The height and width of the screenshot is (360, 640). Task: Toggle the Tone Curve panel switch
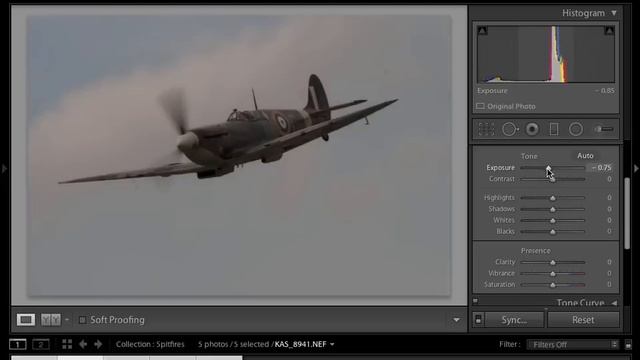476,301
